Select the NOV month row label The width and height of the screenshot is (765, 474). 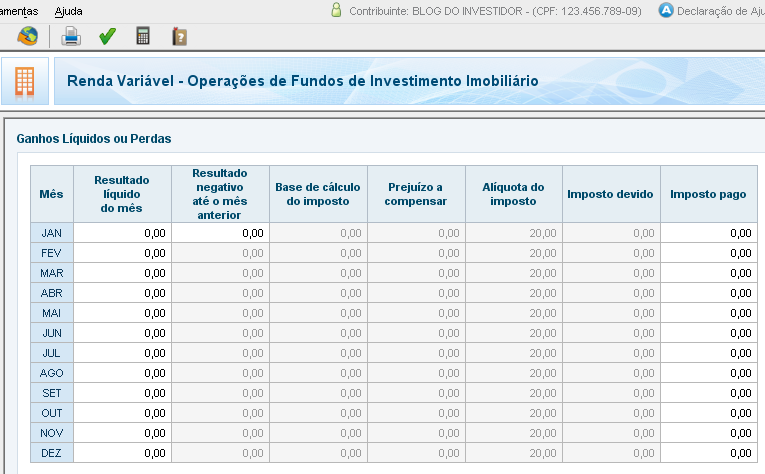52,433
